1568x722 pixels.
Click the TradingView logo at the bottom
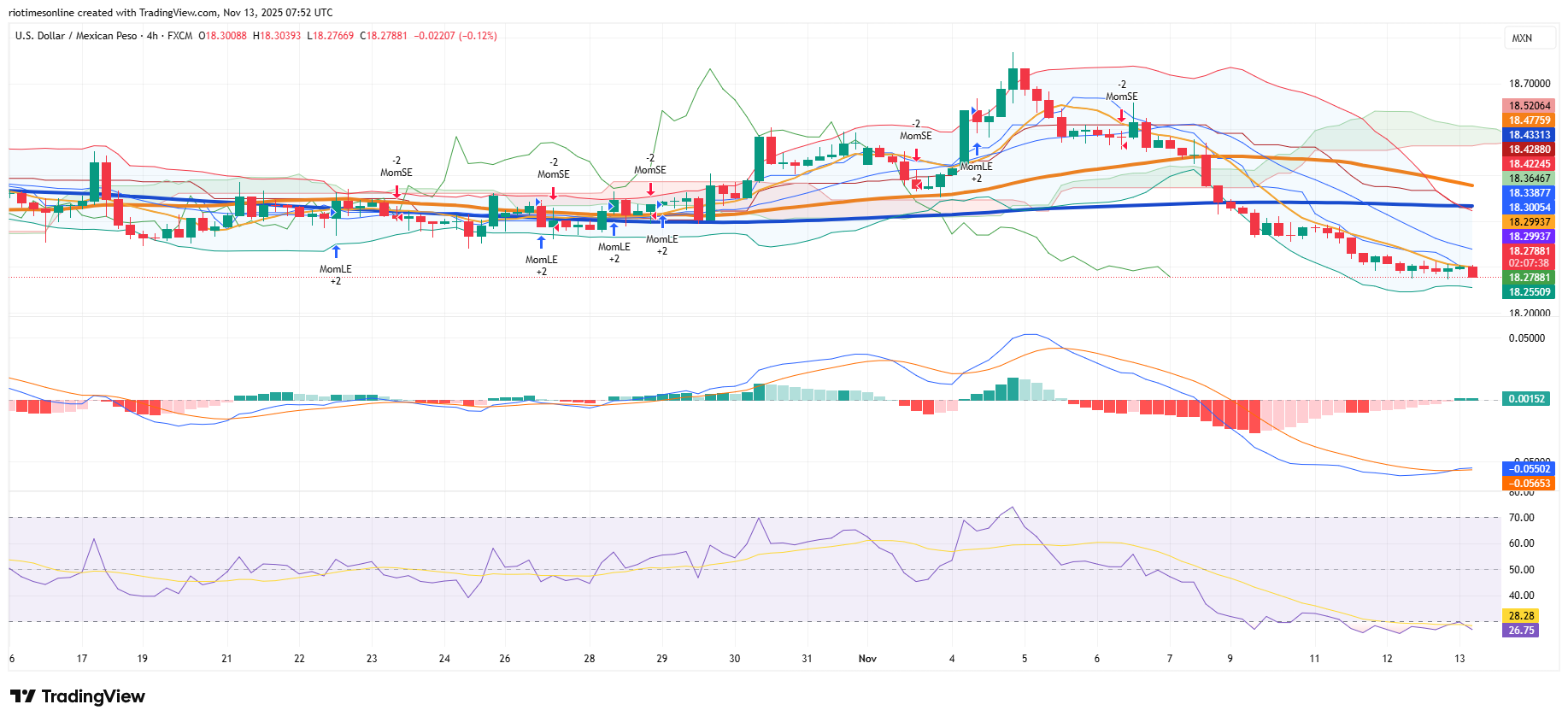[x=78, y=696]
